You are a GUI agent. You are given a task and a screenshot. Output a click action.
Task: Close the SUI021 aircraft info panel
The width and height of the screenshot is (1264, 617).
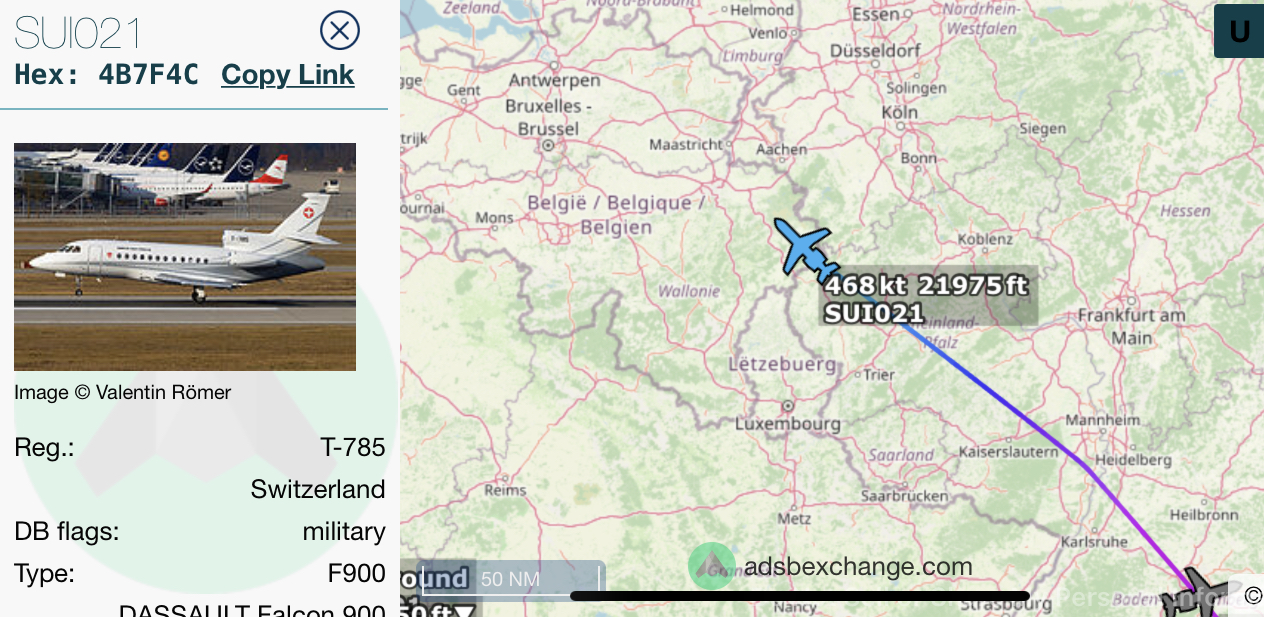click(x=340, y=30)
